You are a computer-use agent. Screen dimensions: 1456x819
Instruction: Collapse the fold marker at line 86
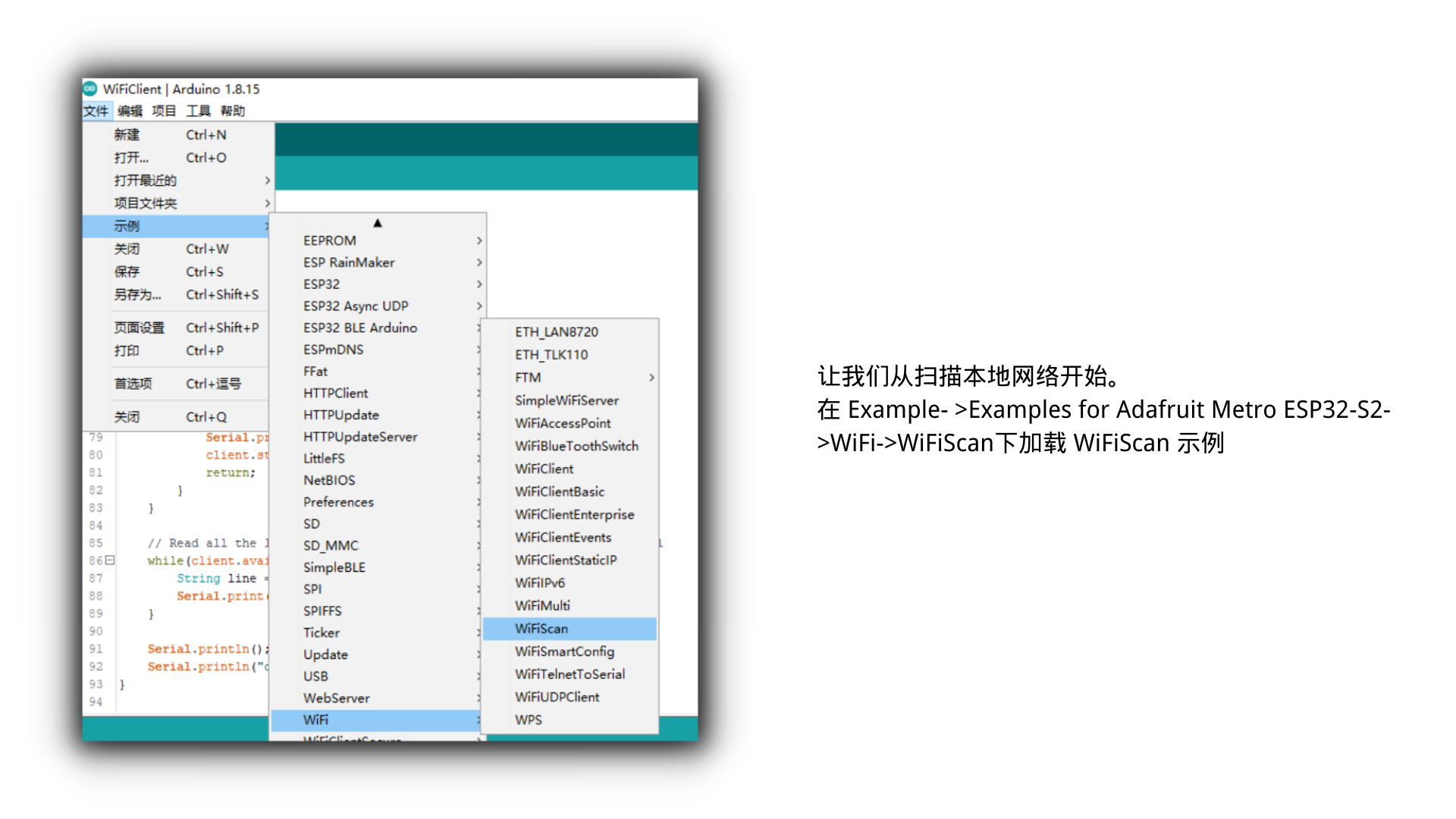pos(110,560)
